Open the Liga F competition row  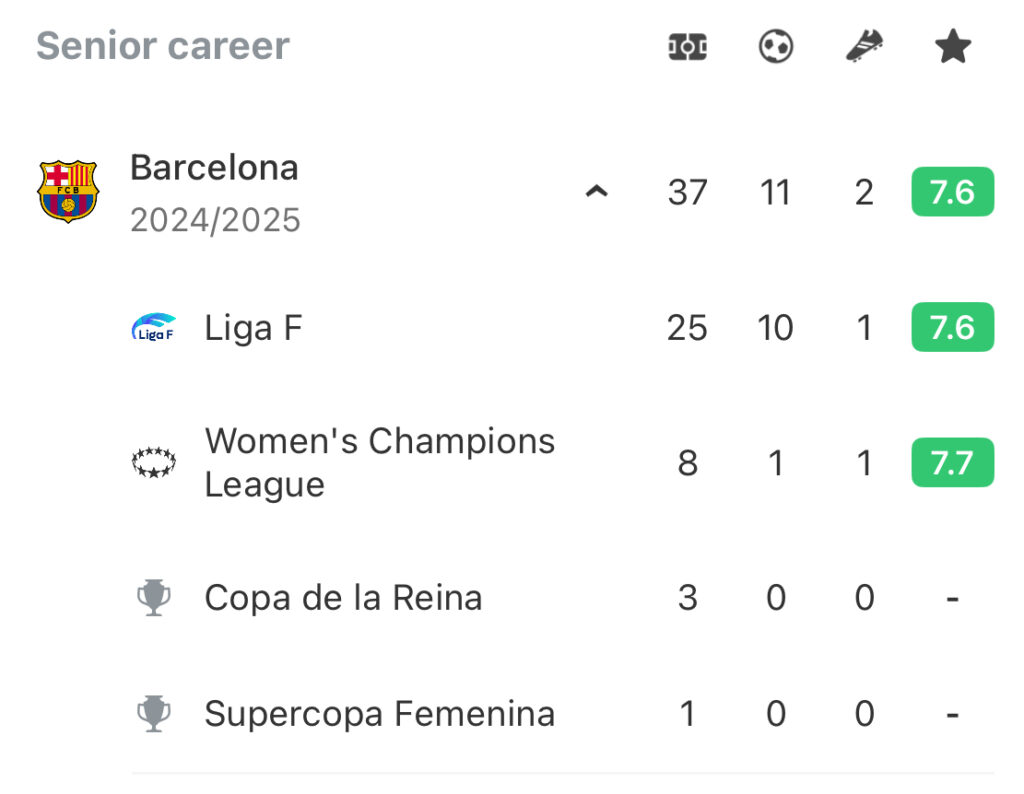coord(563,327)
